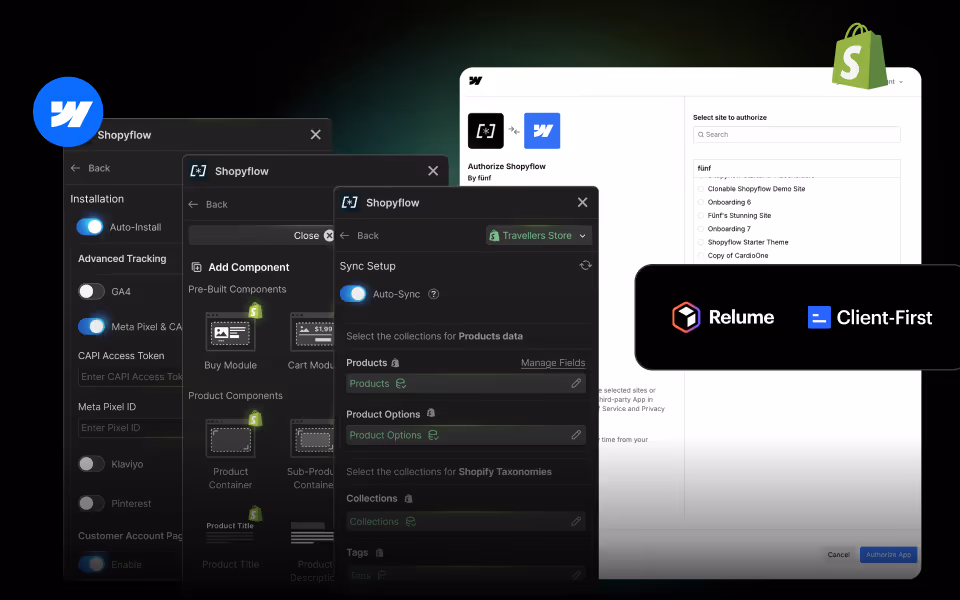
Task: Click the Manage Fields link
Action: (553, 363)
